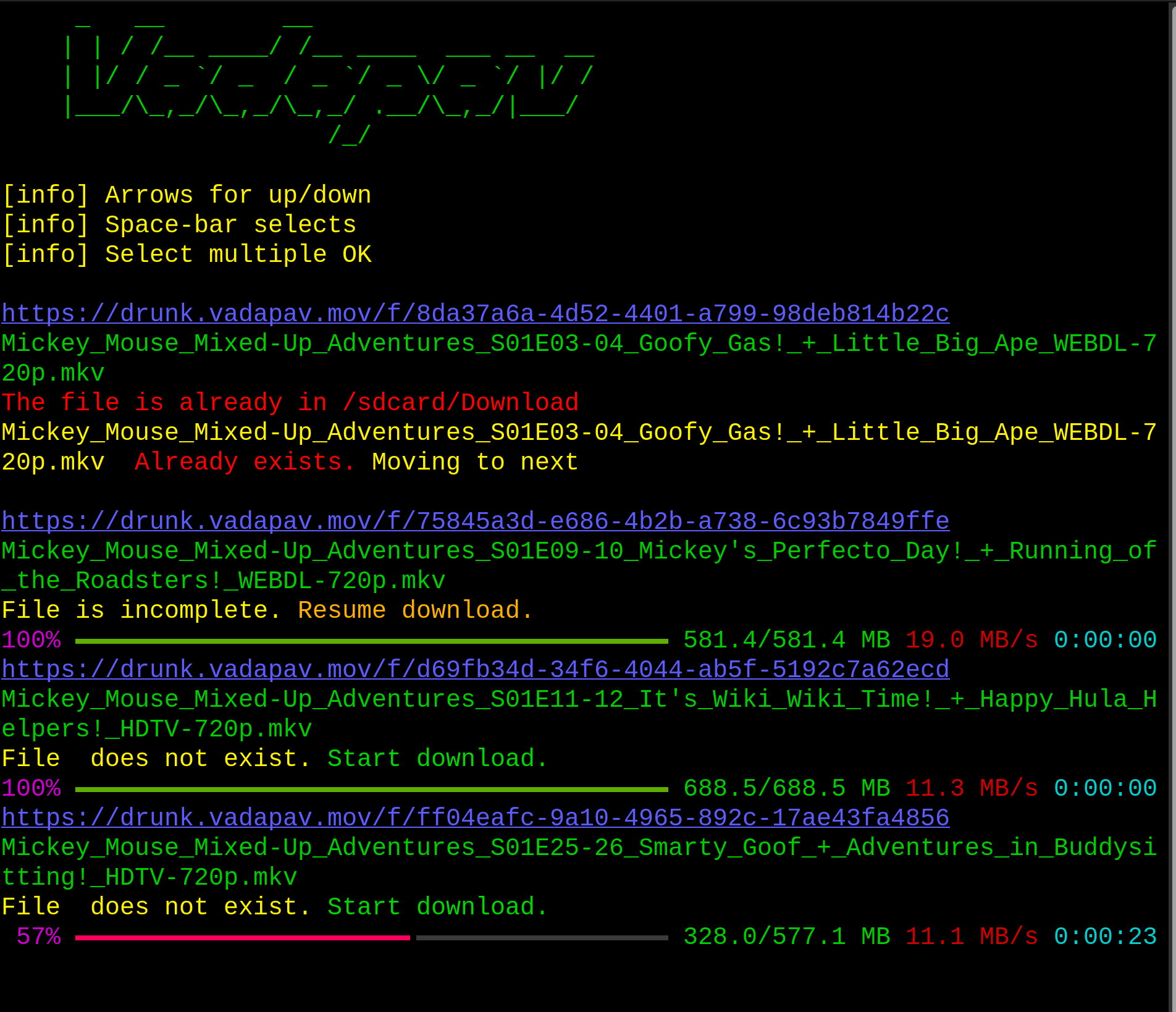Click 'File is incomplete.' message

(141, 610)
